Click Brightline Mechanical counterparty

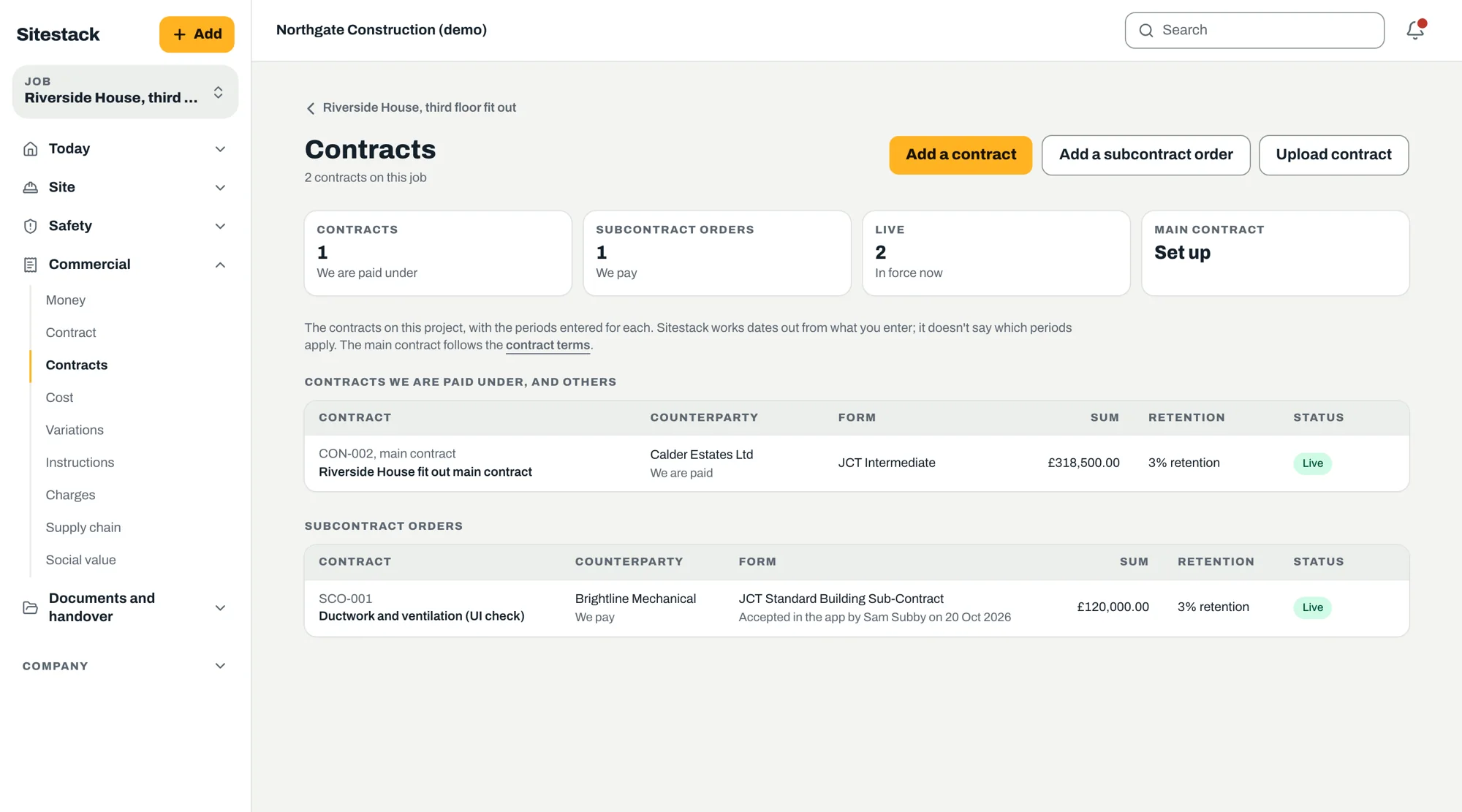[x=635, y=599]
